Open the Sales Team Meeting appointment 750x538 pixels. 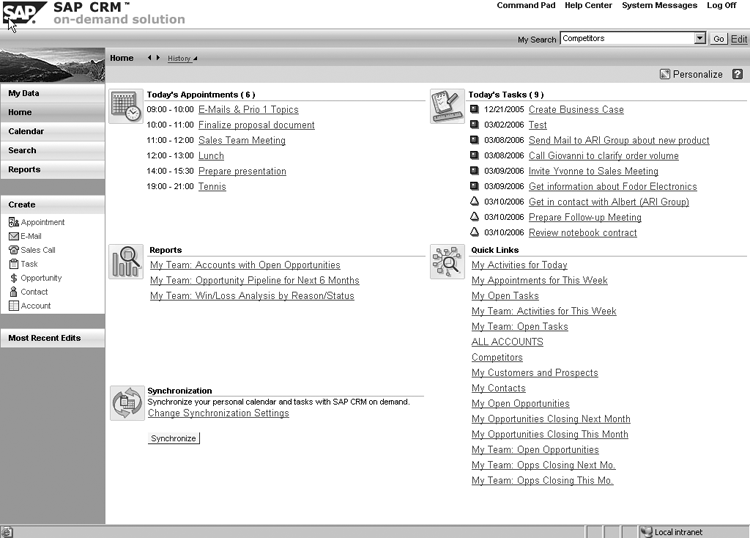[241, 141]
